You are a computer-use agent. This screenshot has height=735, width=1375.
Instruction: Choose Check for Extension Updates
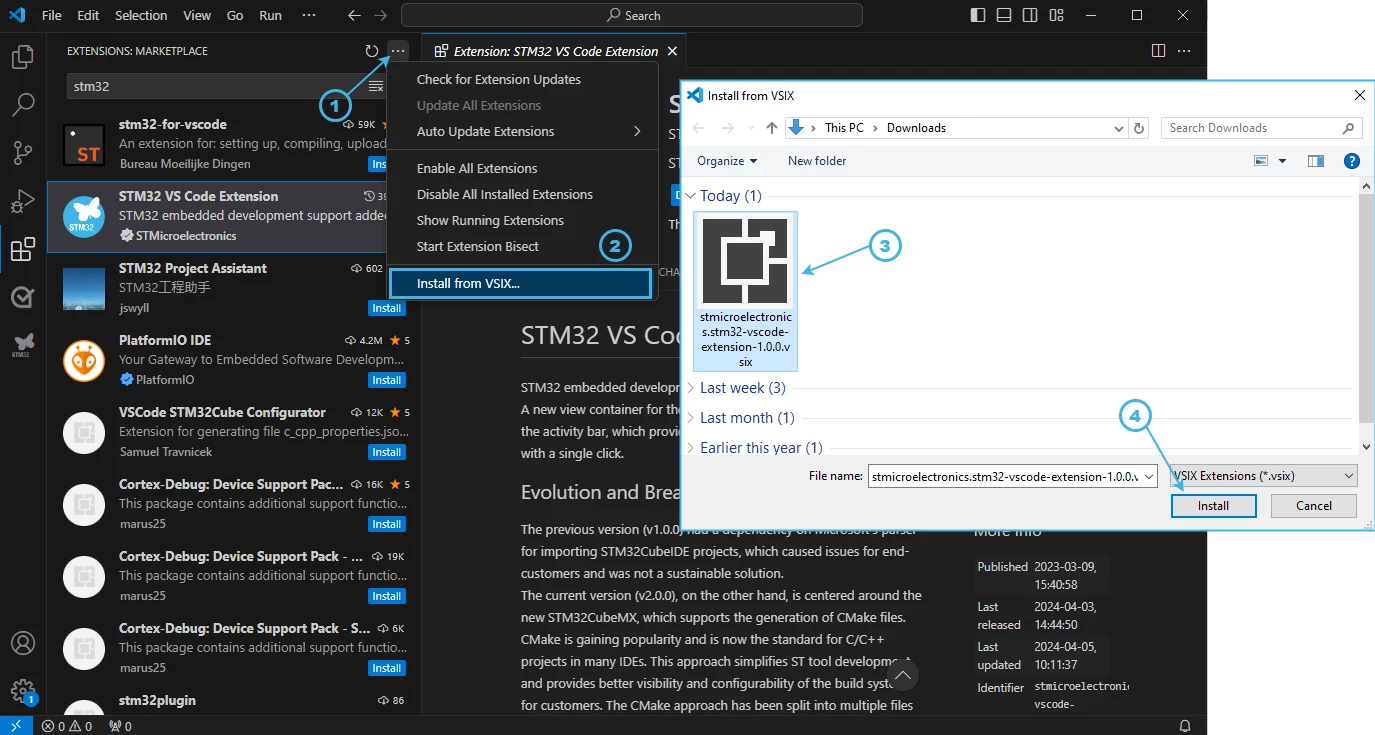tap(522, 79)
